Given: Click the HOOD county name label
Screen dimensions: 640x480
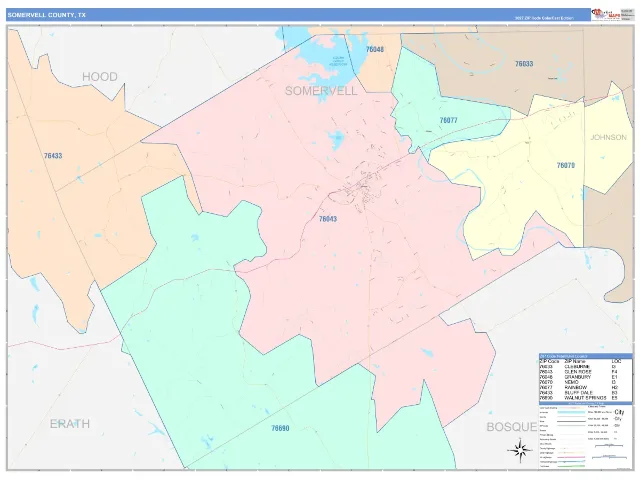Looking at the screenshot, I should click(100, 77).
